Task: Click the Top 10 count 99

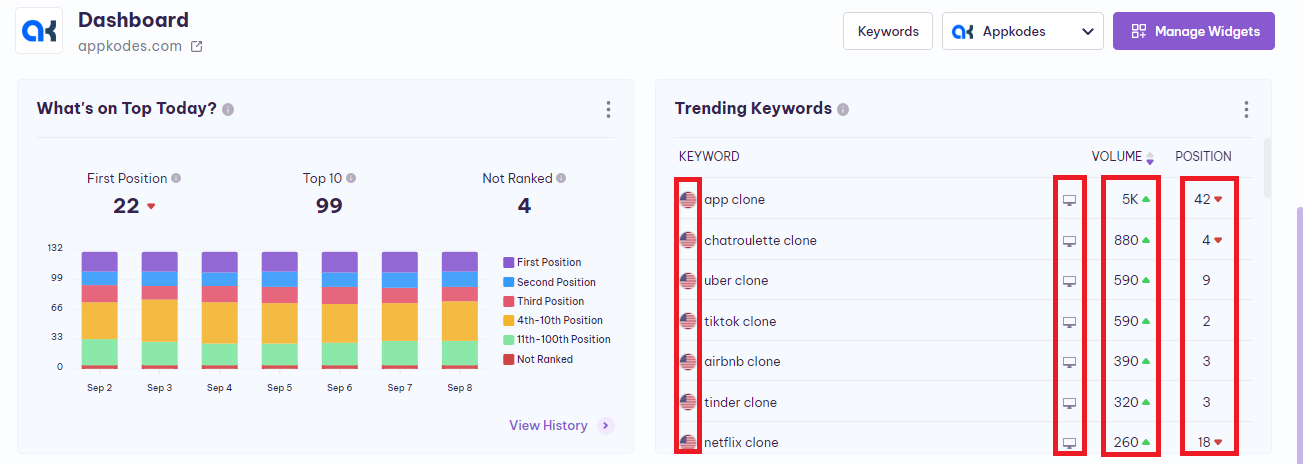Action: [x=329, y=206]
